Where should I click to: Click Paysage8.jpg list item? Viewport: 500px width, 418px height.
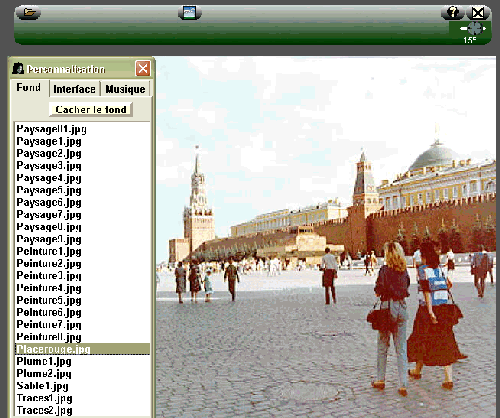point(82,227)
